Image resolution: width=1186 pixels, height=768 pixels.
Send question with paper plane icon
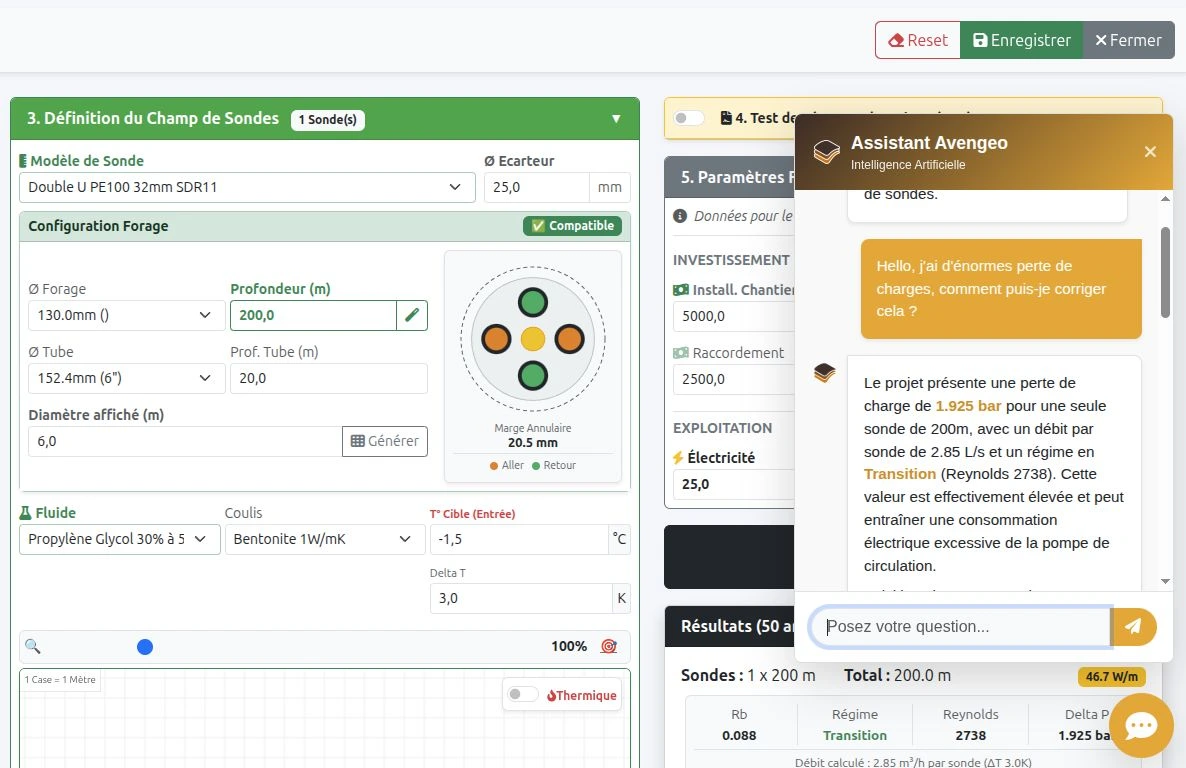[x=1133, y=627]
